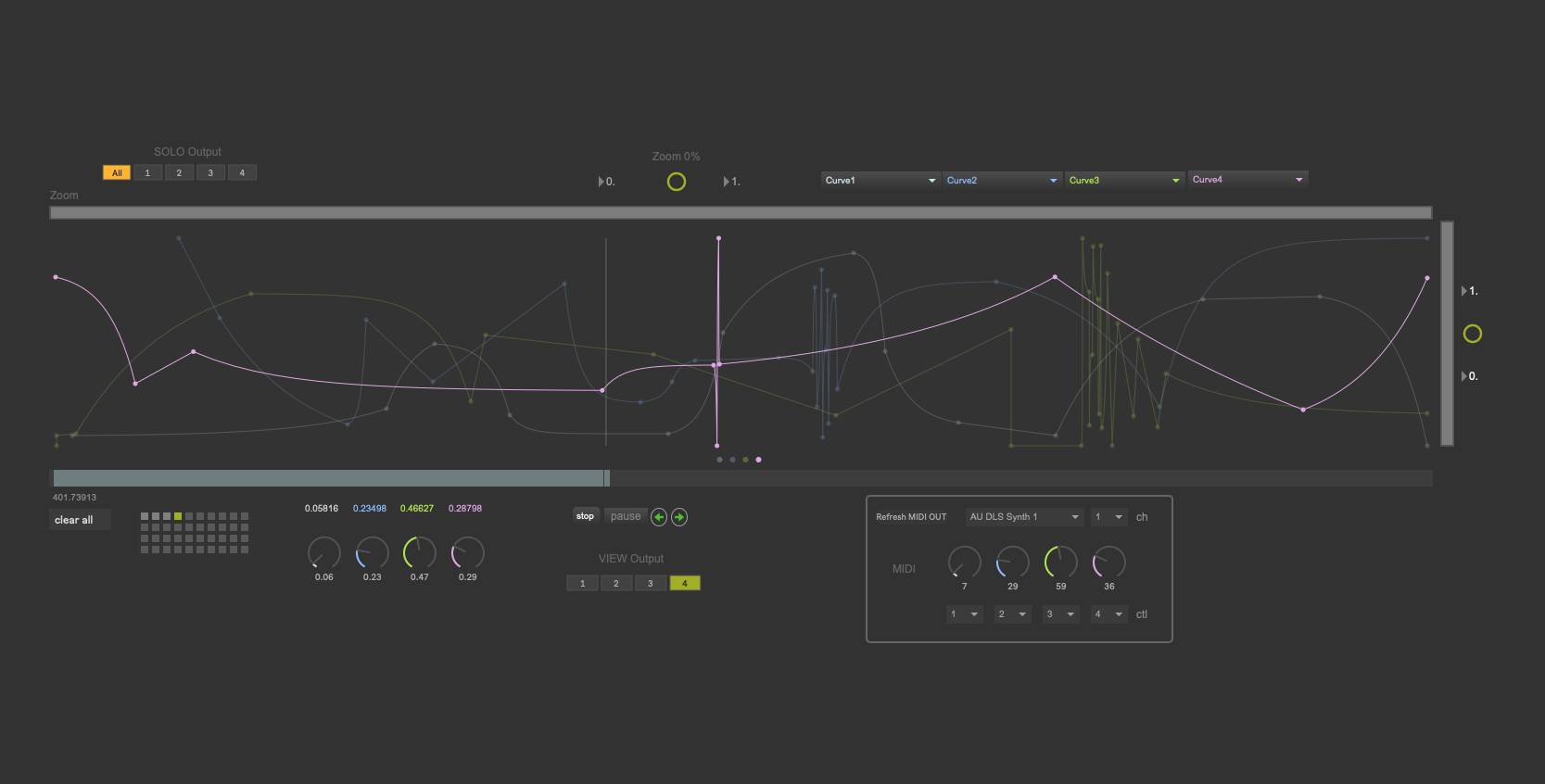1545x784 pixels.
Task: Expand the AU DLS Synth 1 dropdown
Action: [x=1024, y=517]
